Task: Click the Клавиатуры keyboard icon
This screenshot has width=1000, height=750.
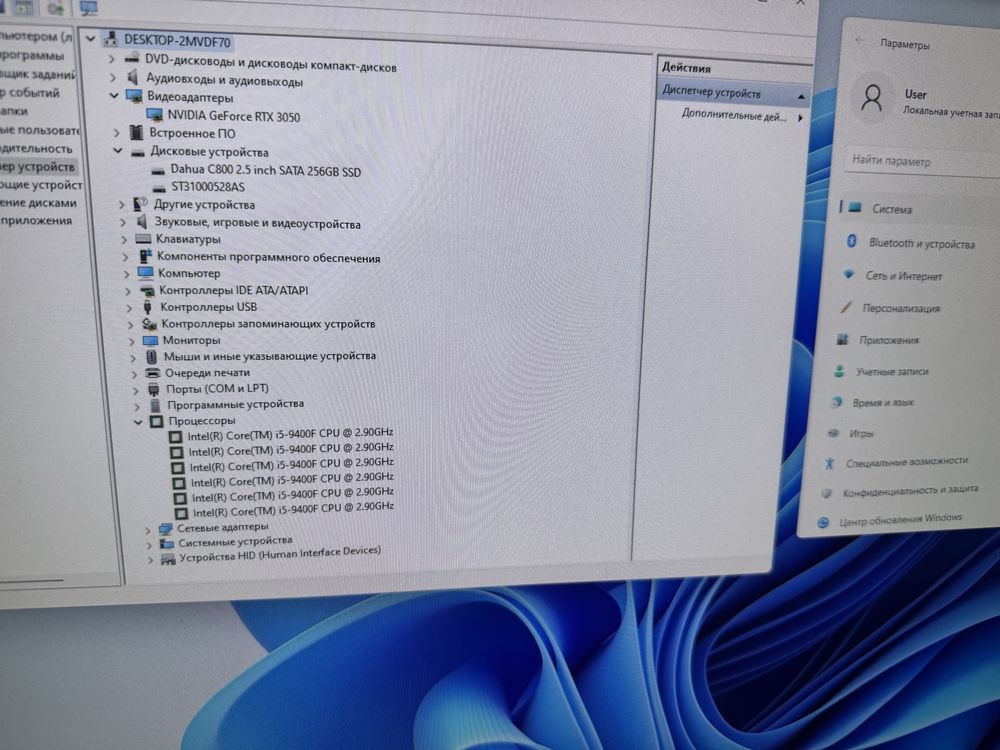Action: (x=143, y=239)
